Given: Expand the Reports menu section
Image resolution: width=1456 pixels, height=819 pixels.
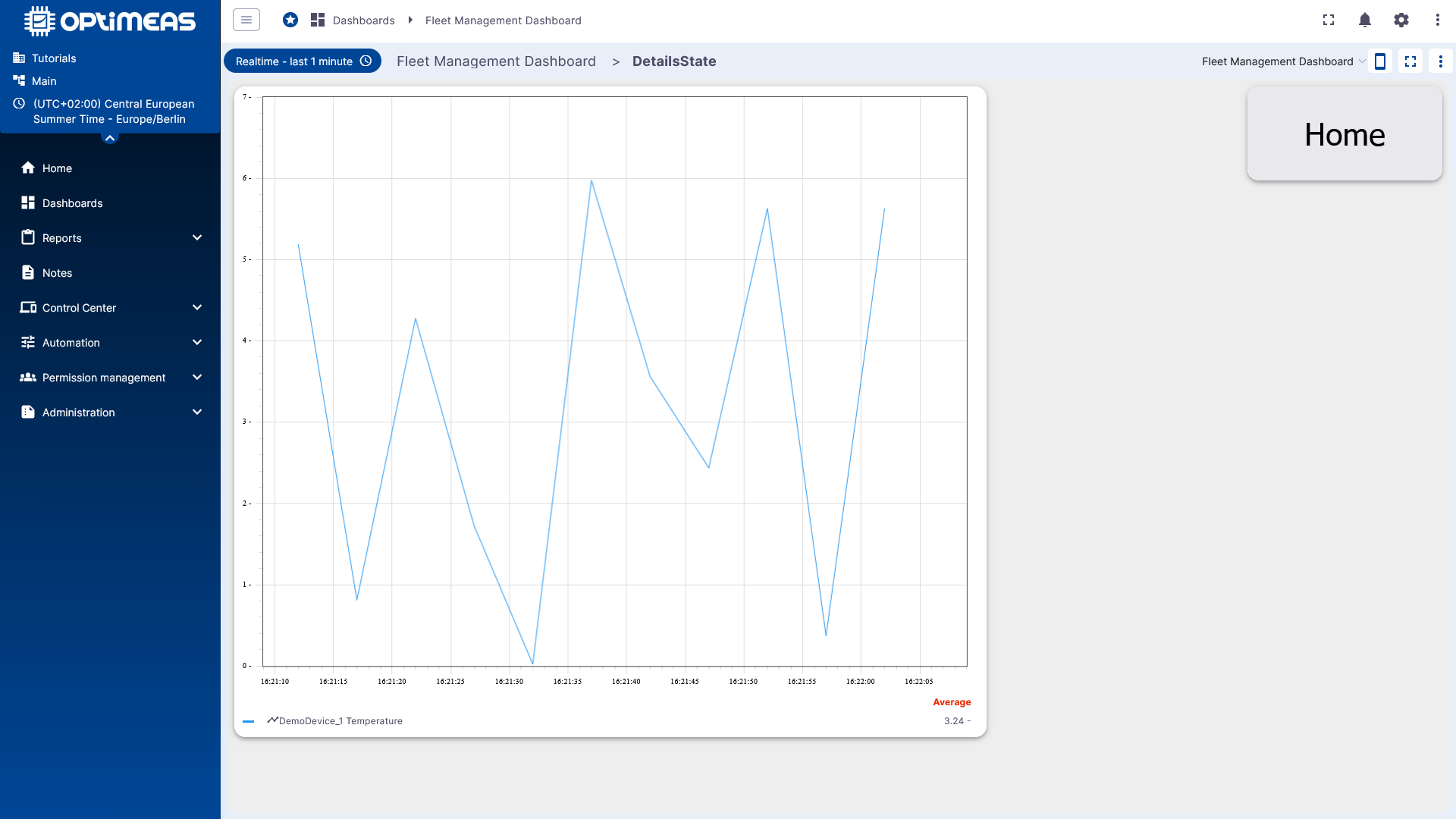Looking at the screenshot, I should point(110,238).
